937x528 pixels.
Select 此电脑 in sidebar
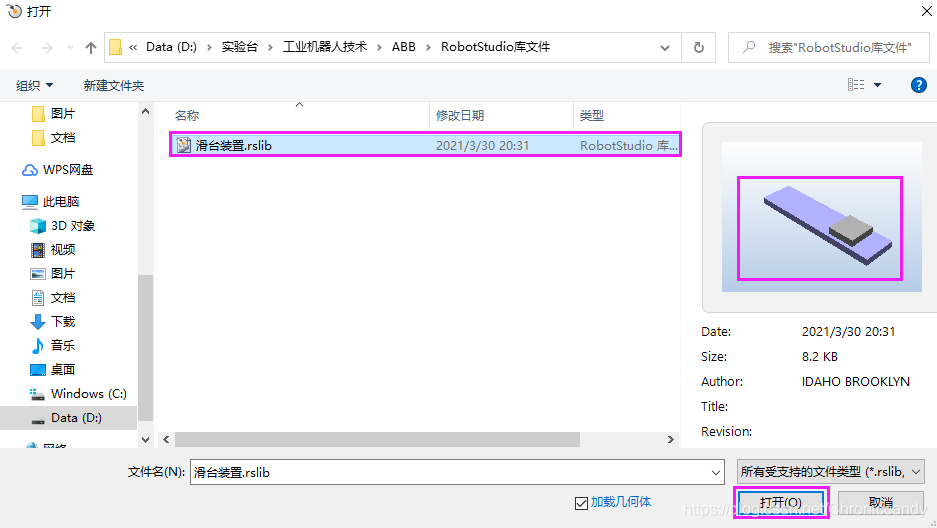coord(50,202)
